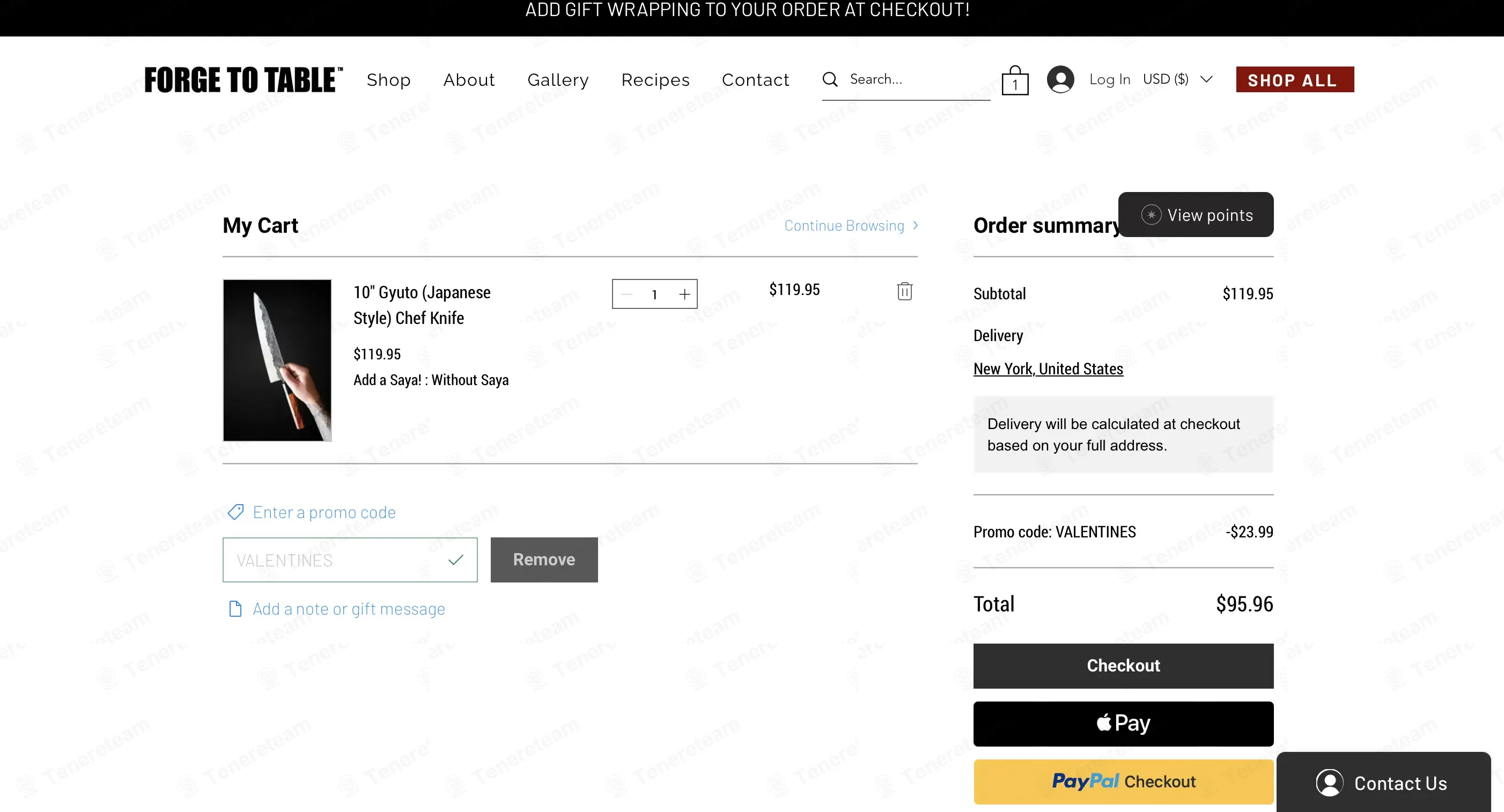1504x812 pixels.
Task: Expand the USD ($) currency dropdown
Action: tap(1178, 79)
